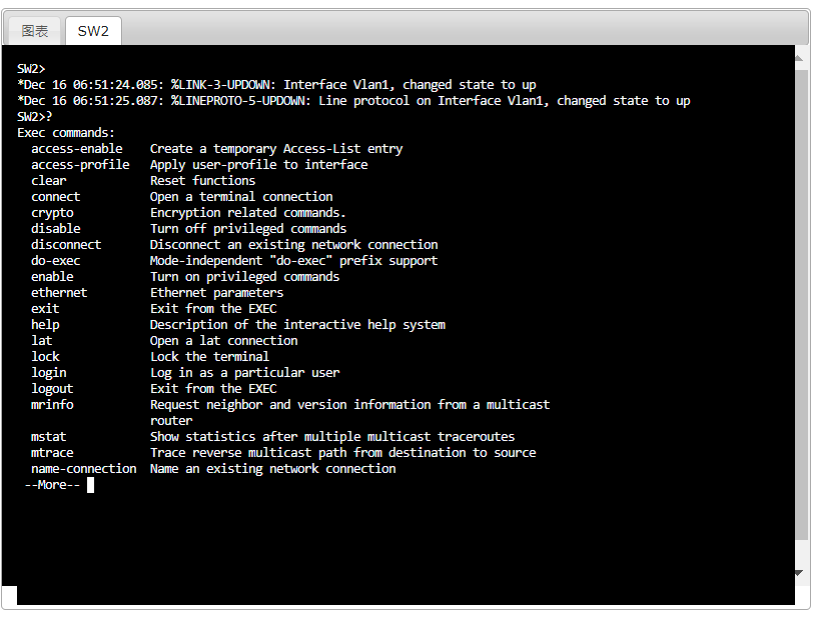Switch to the 图表 tab
820x620 pixels.
(x=35, y=31)
